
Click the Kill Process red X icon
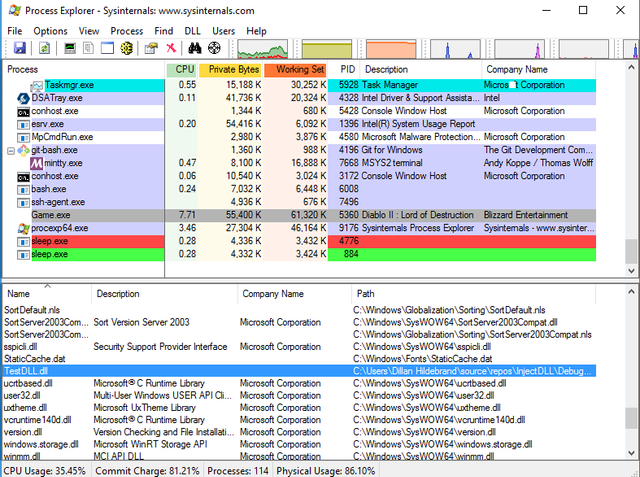(x=171, y=48)
